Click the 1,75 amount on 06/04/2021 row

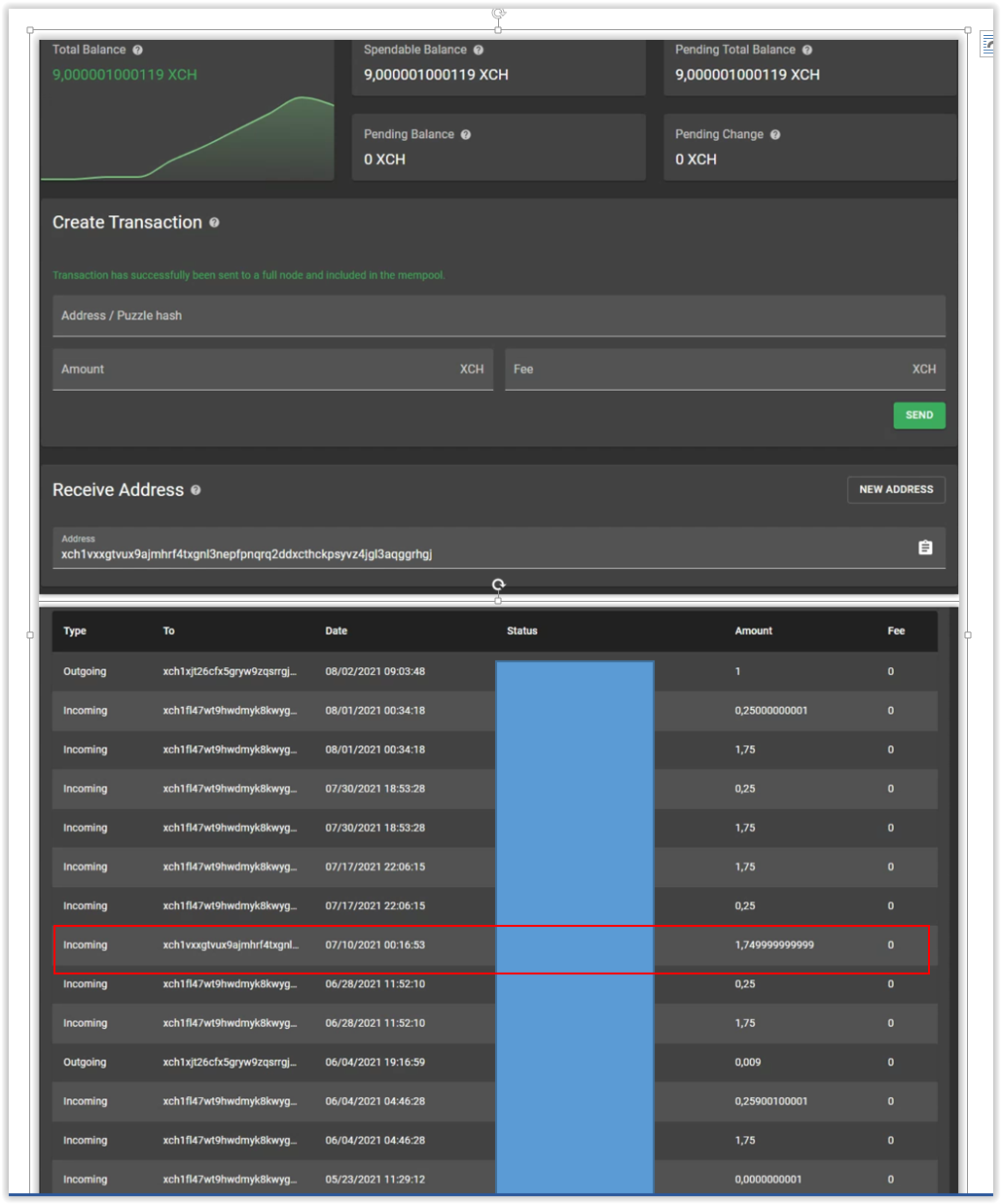point(745,1140)
